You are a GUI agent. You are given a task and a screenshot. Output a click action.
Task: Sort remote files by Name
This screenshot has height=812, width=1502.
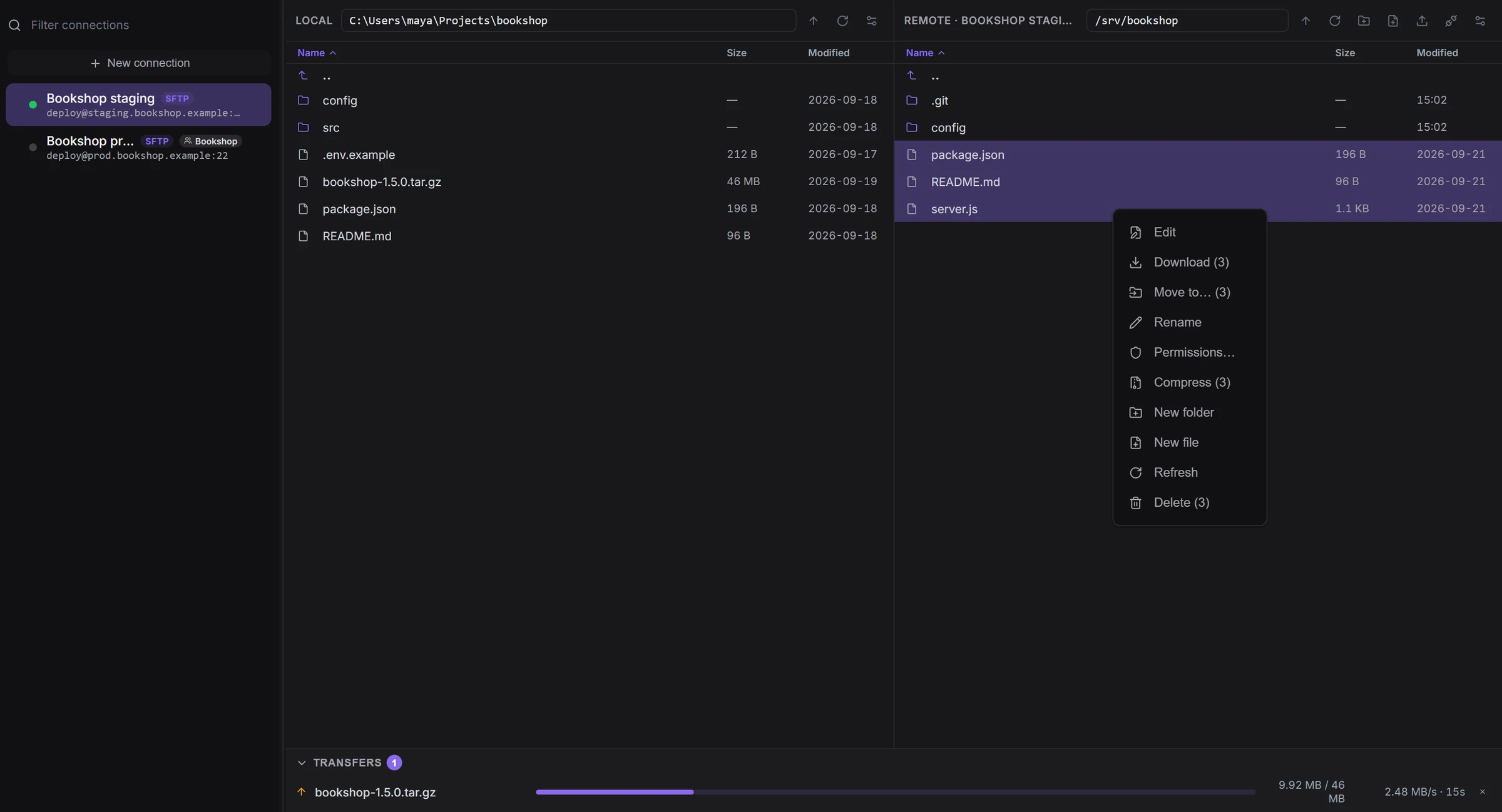pos(925,53)
